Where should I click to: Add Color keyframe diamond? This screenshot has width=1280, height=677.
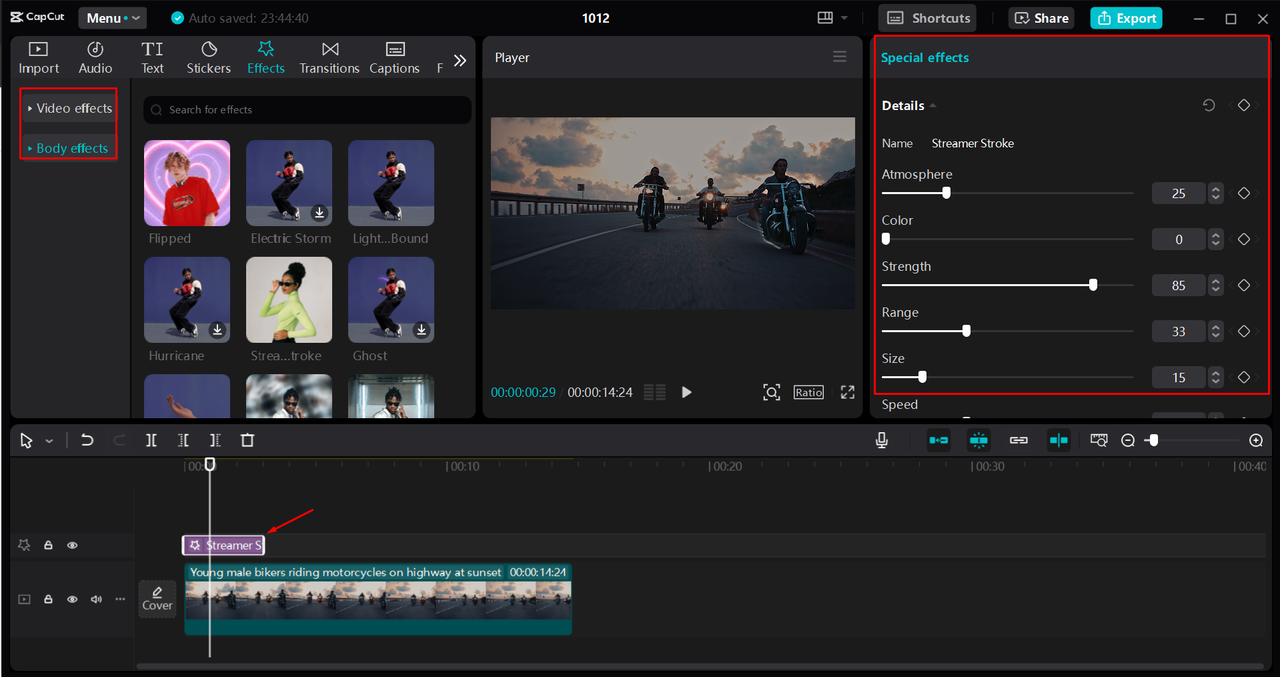(1244, 239)
